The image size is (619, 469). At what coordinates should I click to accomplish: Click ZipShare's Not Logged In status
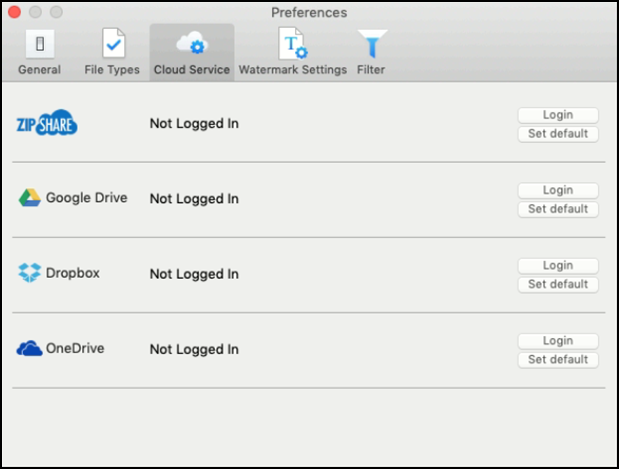coord(194,124)
